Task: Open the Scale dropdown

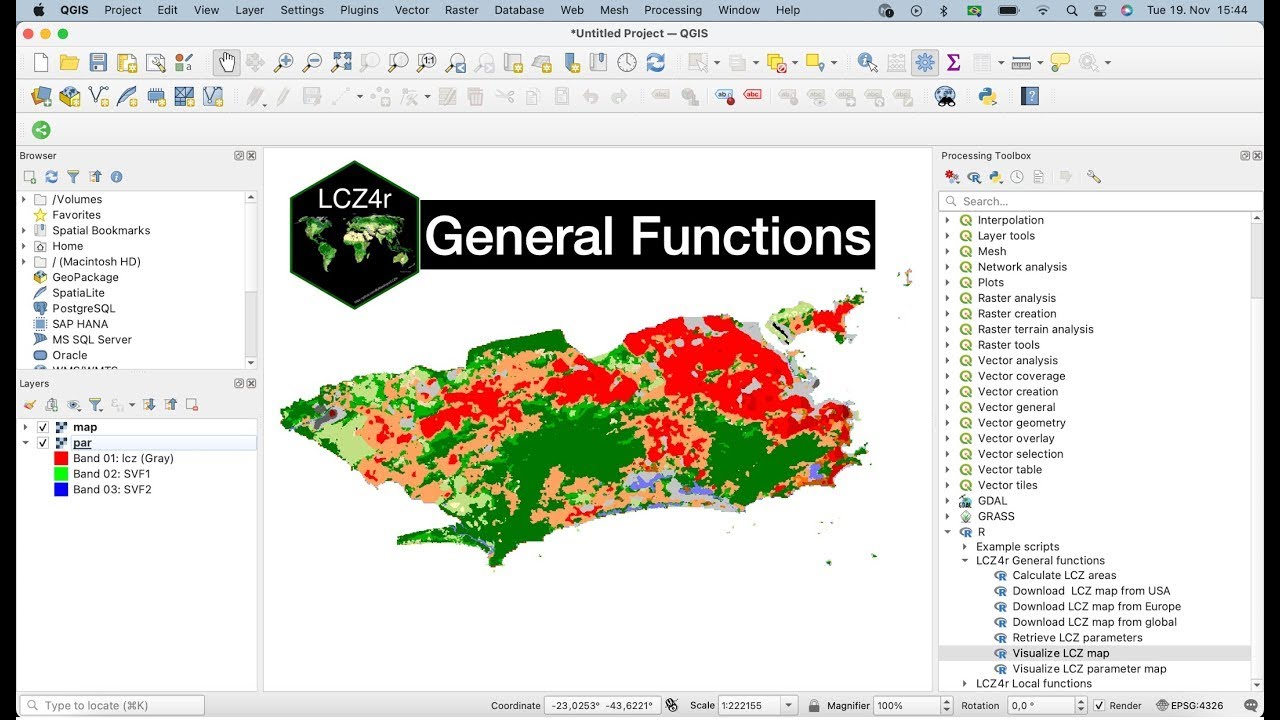Action: tap(790, 706)
